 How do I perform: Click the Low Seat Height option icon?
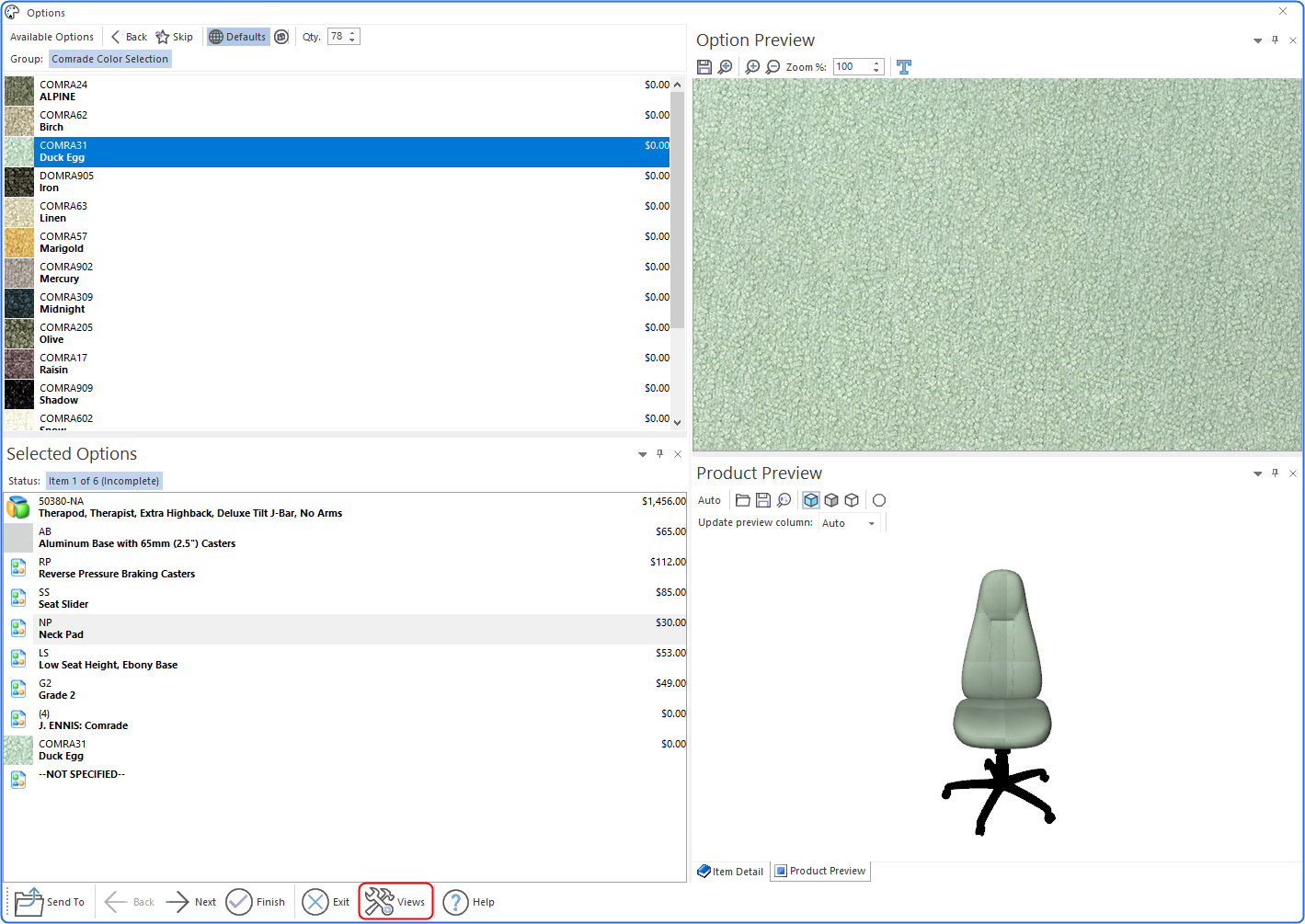(18, 658)
